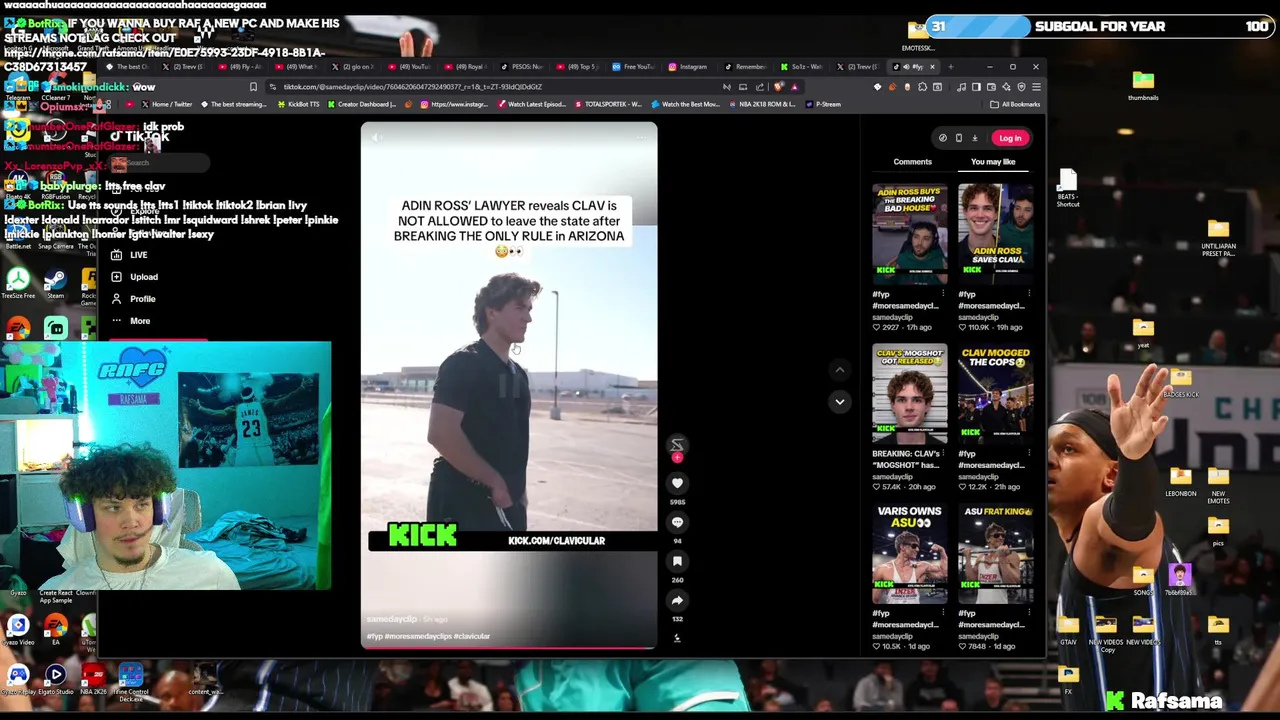The height and width of the screenshot is (720, 1280).
Task: Open a new browser tab with plus button
Action: point(950,67)
